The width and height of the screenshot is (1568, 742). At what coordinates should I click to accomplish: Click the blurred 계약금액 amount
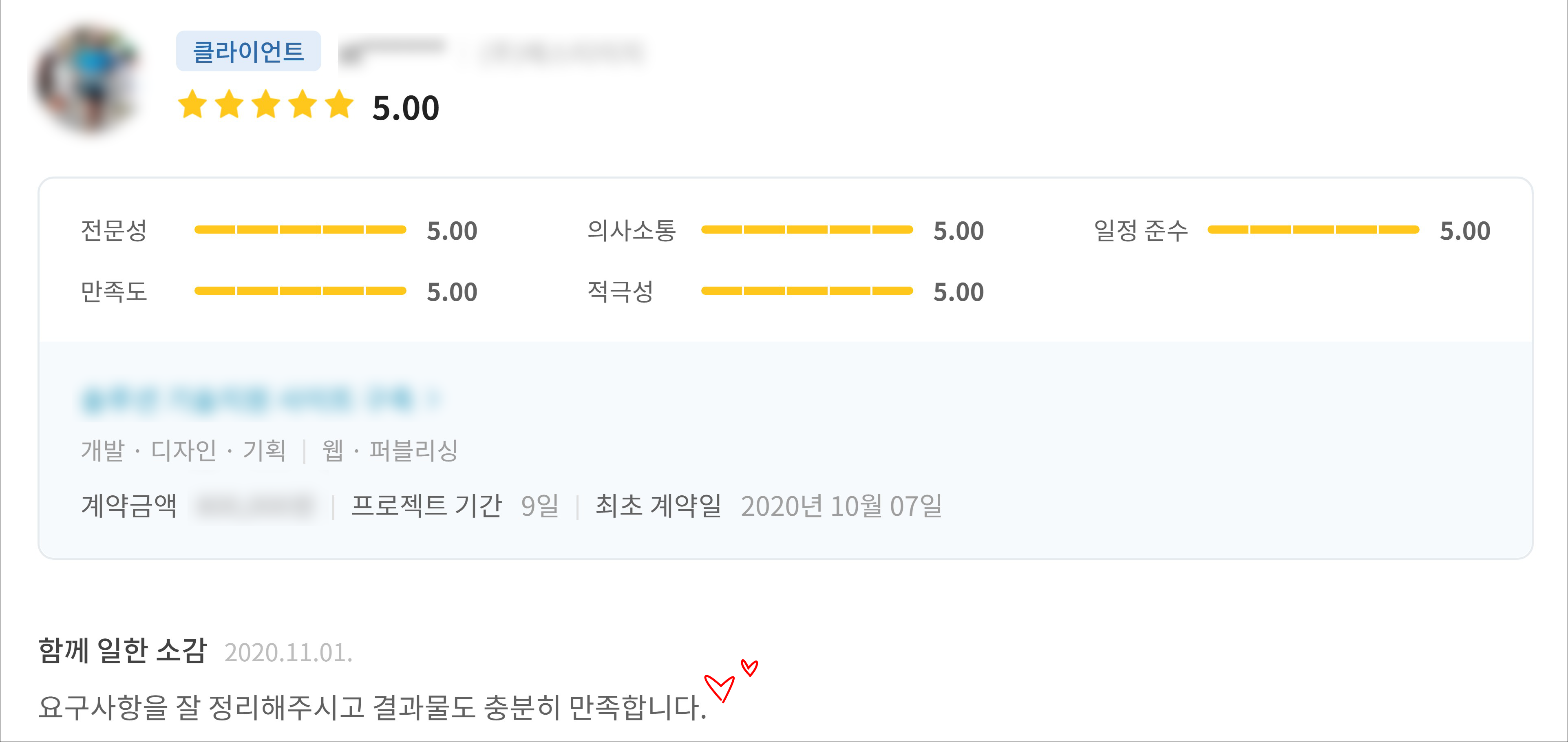pyautogui.click(x=254, y=506)
